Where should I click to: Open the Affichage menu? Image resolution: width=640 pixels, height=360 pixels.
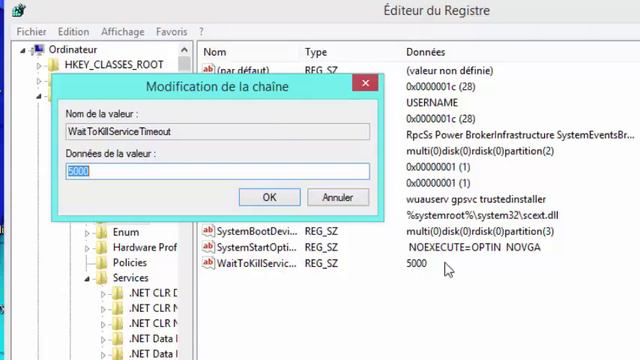click(122, 31)
